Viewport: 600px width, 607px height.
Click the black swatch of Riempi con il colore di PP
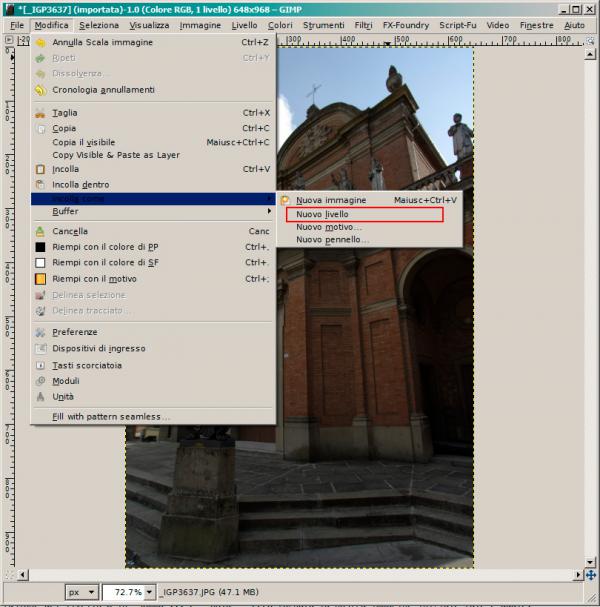pos(40,247)
